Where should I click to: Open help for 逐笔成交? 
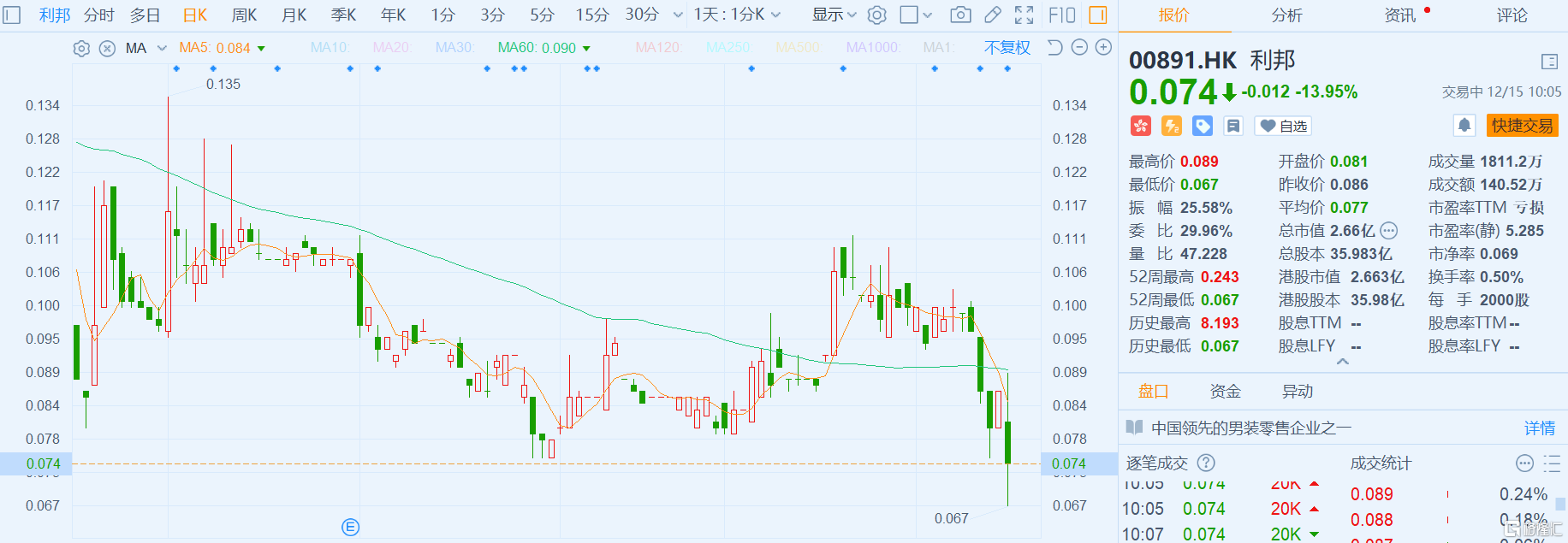[x=1206, y=463]
